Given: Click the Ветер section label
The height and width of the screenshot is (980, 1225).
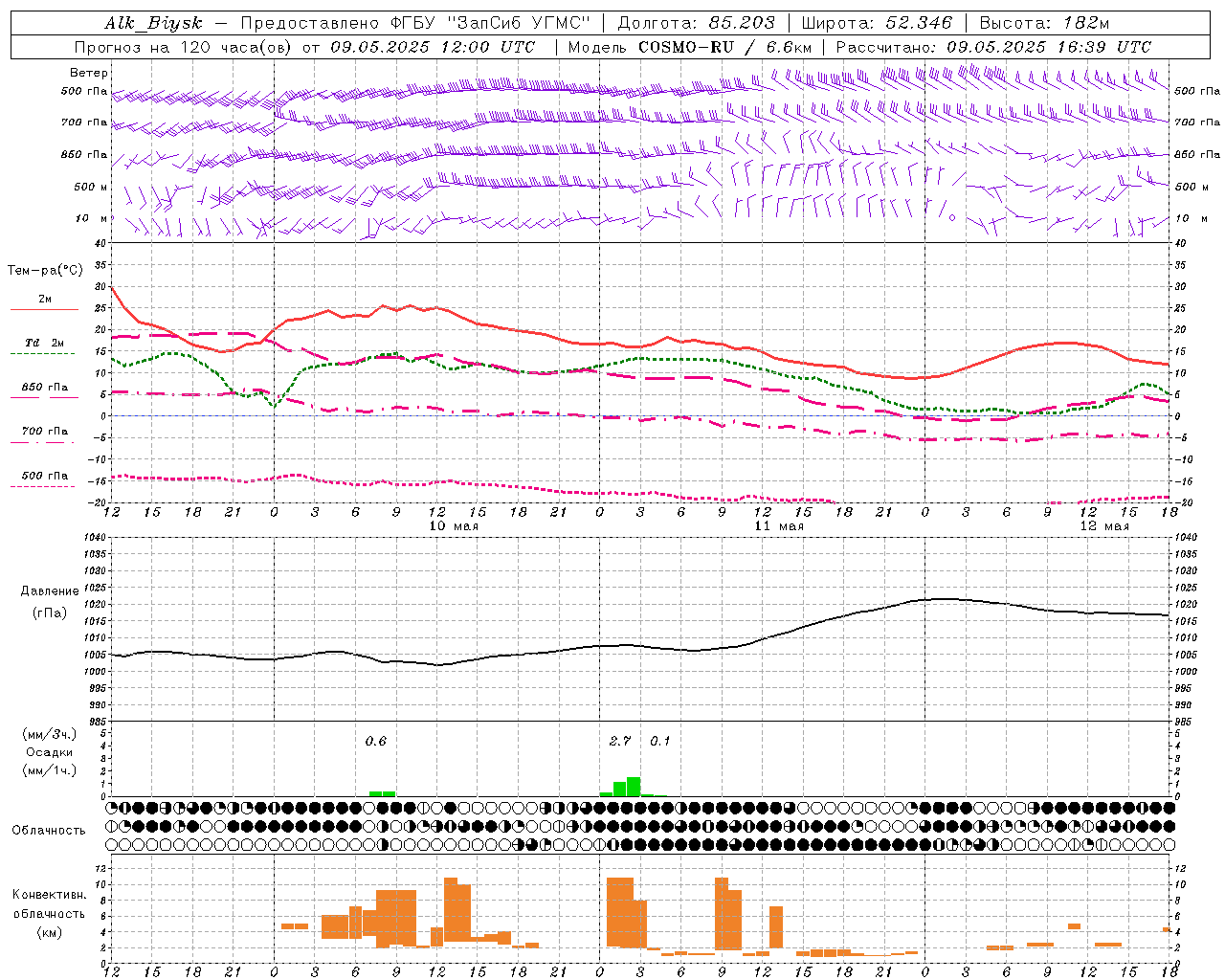Looking at the screenshot, I should tap(89, 73).
